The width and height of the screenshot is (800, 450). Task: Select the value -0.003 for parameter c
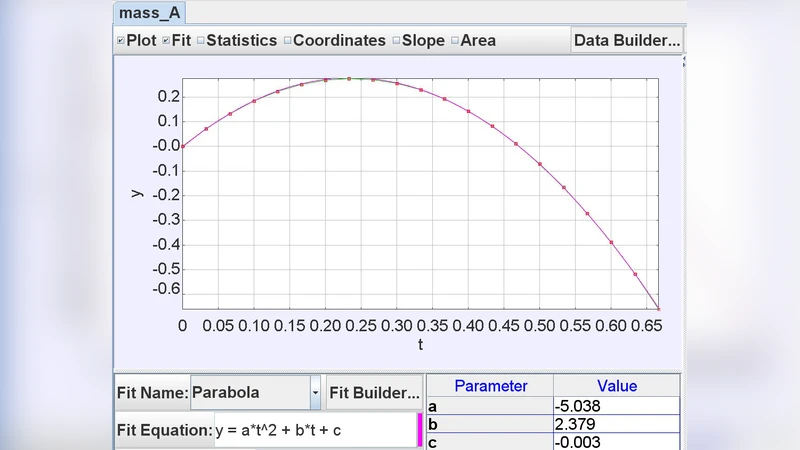pos(616,442)
